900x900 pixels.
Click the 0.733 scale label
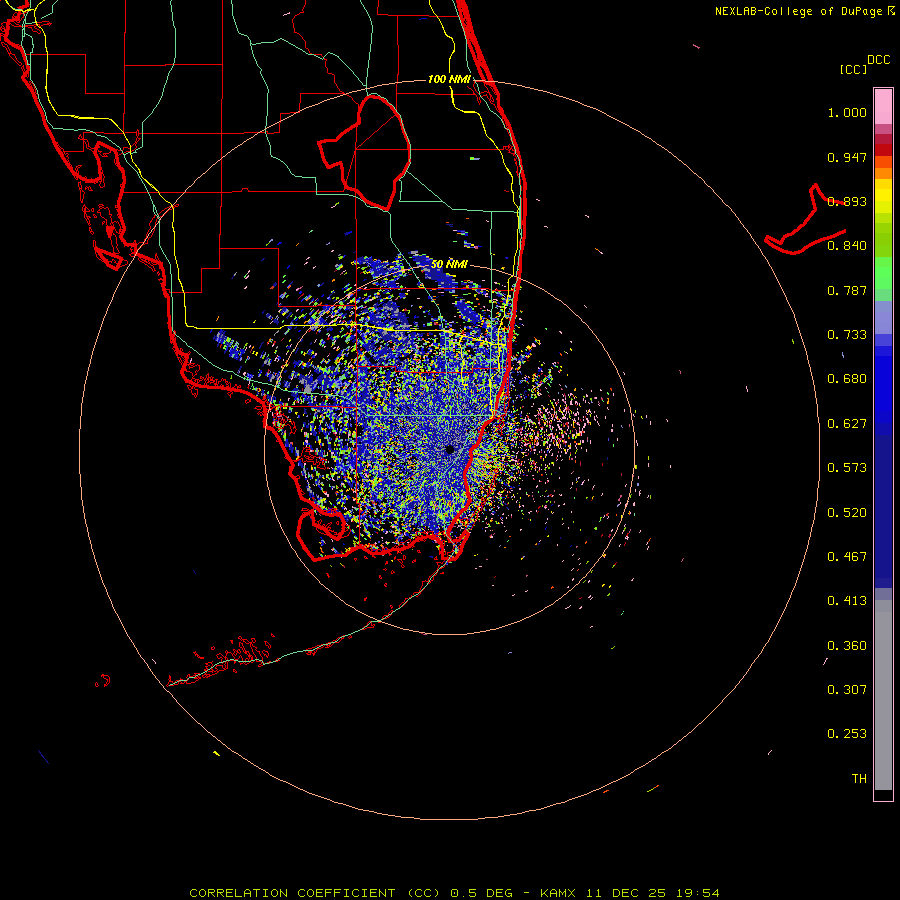(847, 335)
